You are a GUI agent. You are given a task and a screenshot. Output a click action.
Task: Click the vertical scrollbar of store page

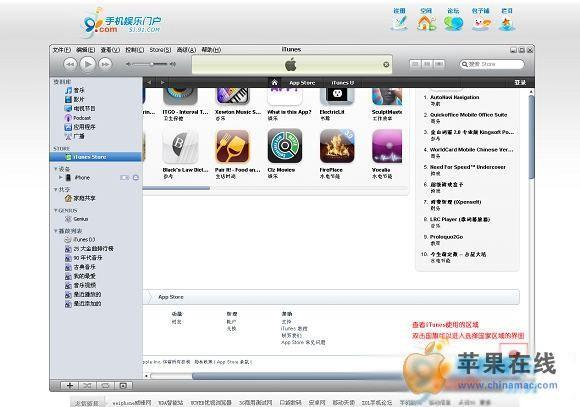(x=532, y=137)
